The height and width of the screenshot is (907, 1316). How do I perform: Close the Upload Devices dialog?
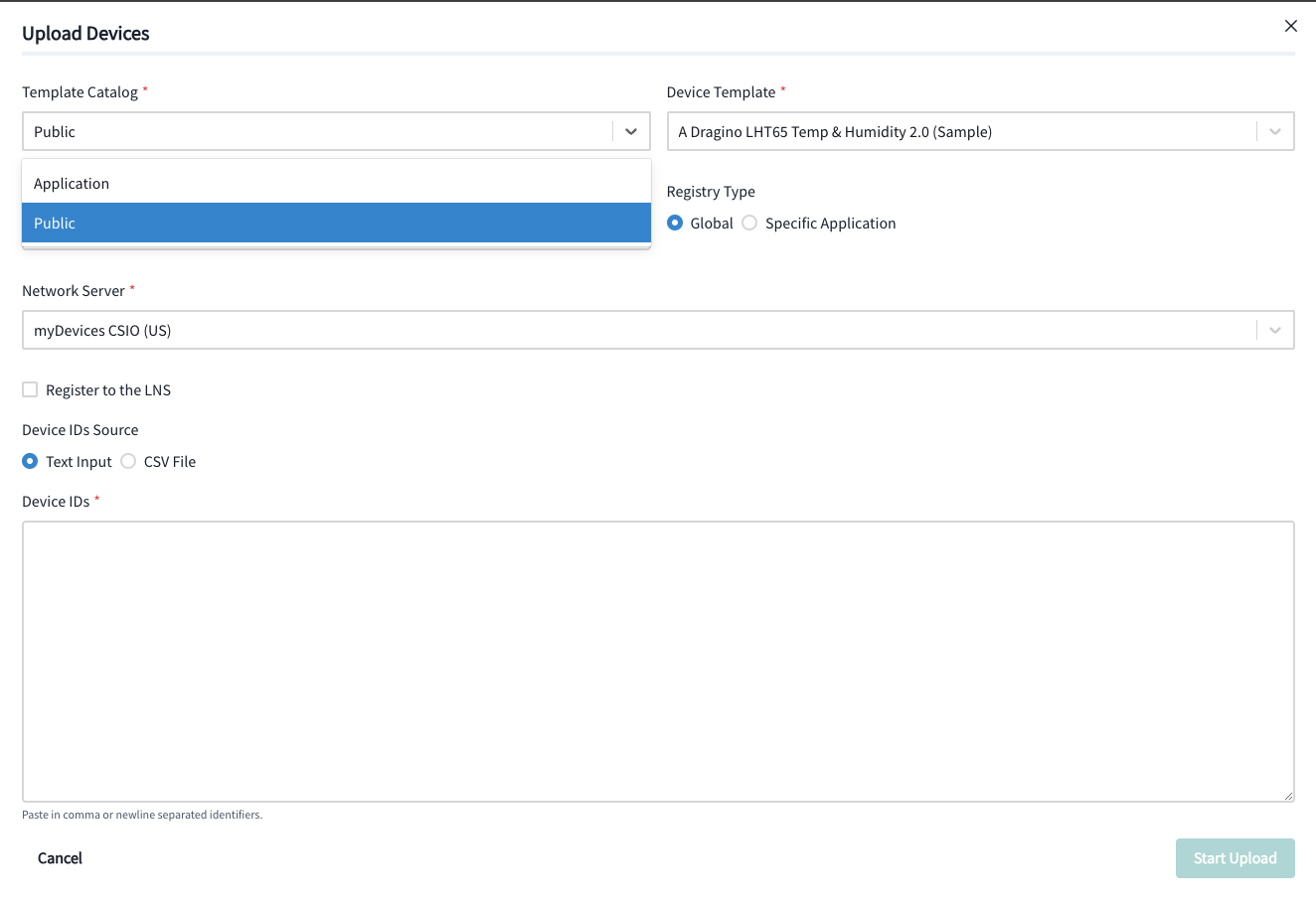1290,26
